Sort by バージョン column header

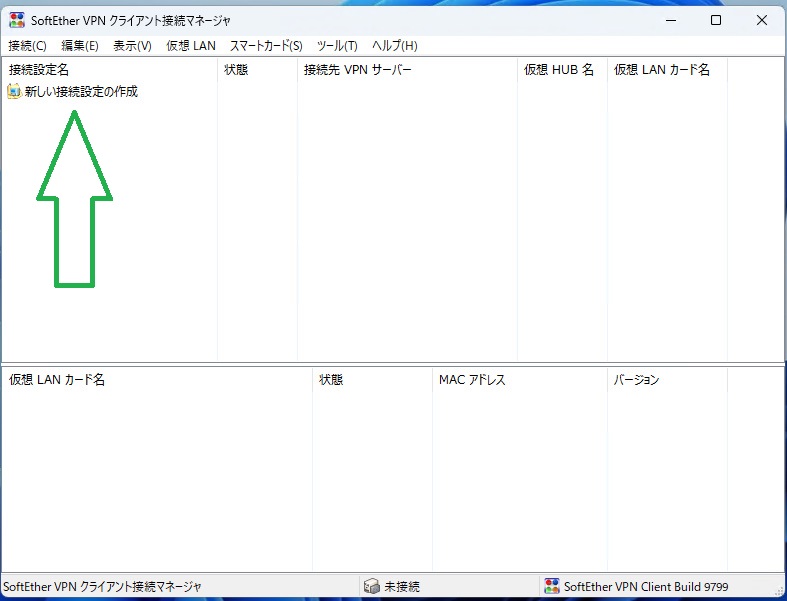[636, 380]
